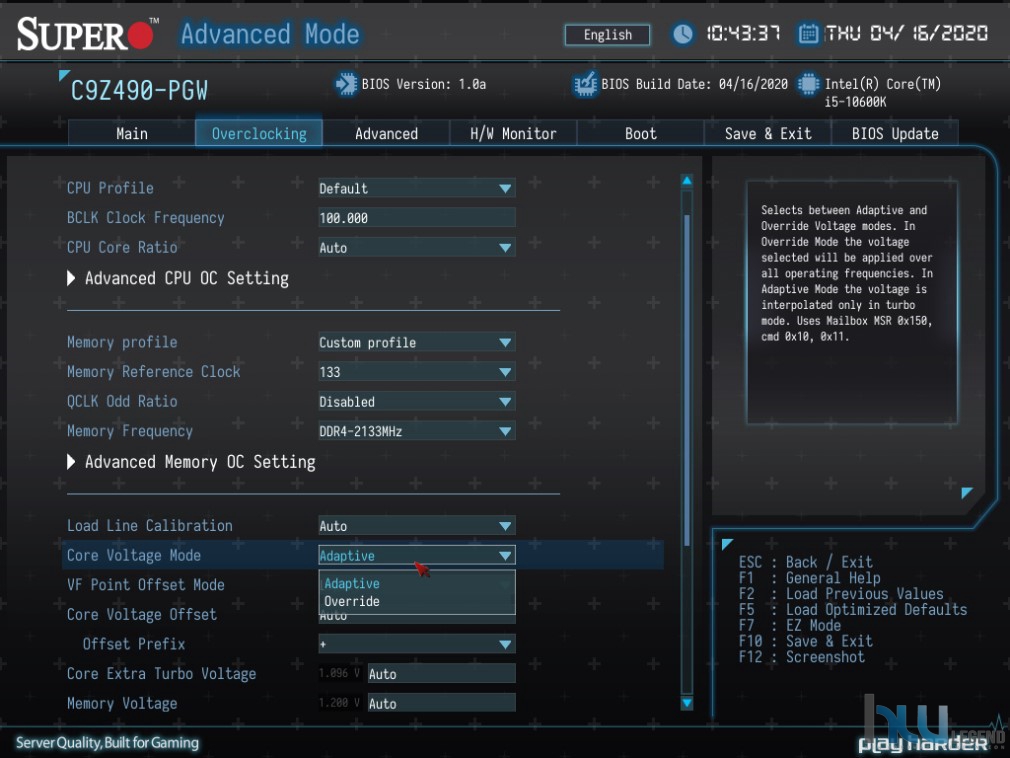Click the F5 : Load Optimized Defaults hint
This screenshot has width=1010, height=758.
coord(853,610)
